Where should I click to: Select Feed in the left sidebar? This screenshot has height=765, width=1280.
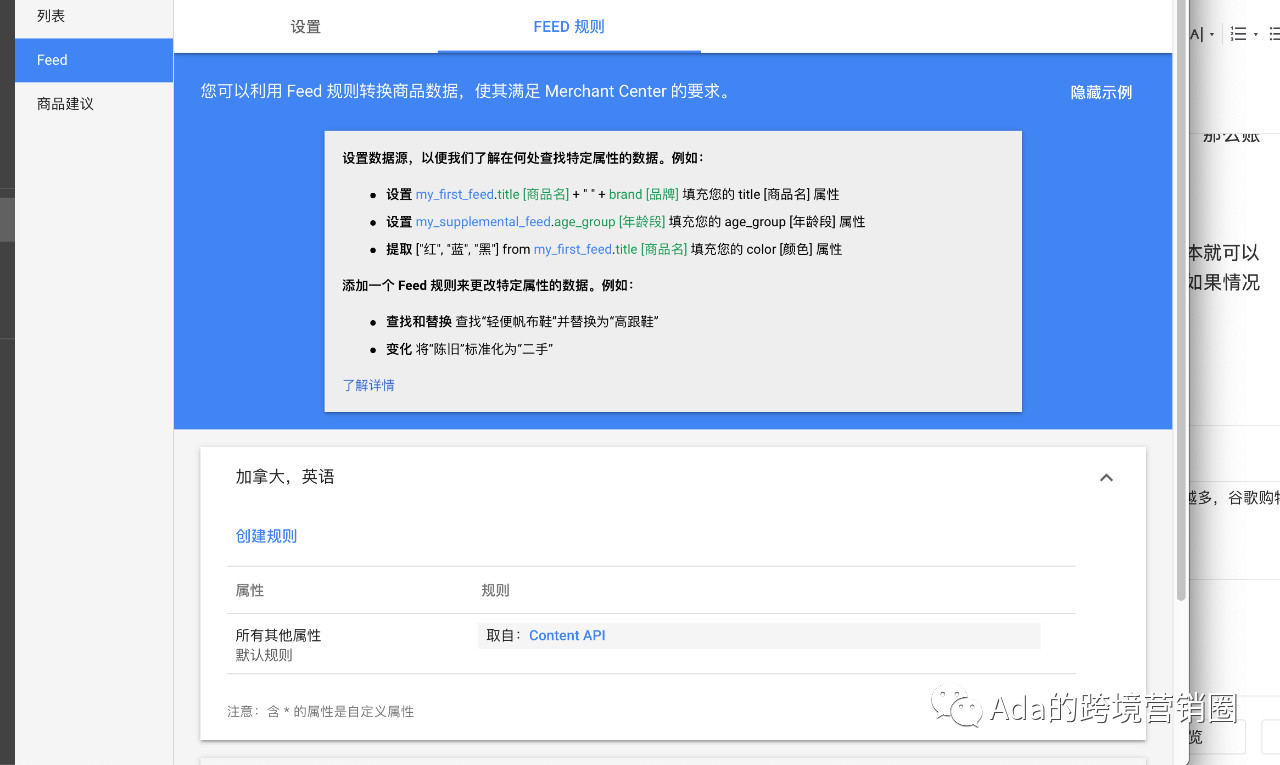click(51, 60)
